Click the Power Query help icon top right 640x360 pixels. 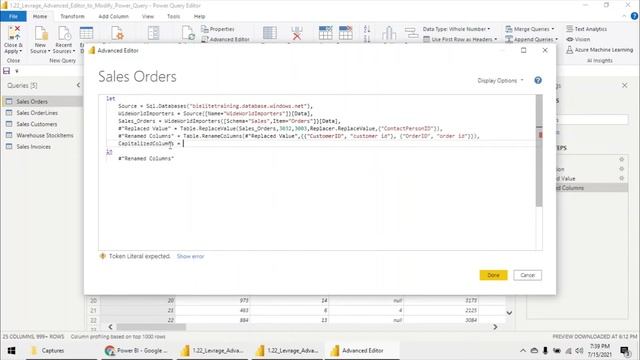(634, 16)
